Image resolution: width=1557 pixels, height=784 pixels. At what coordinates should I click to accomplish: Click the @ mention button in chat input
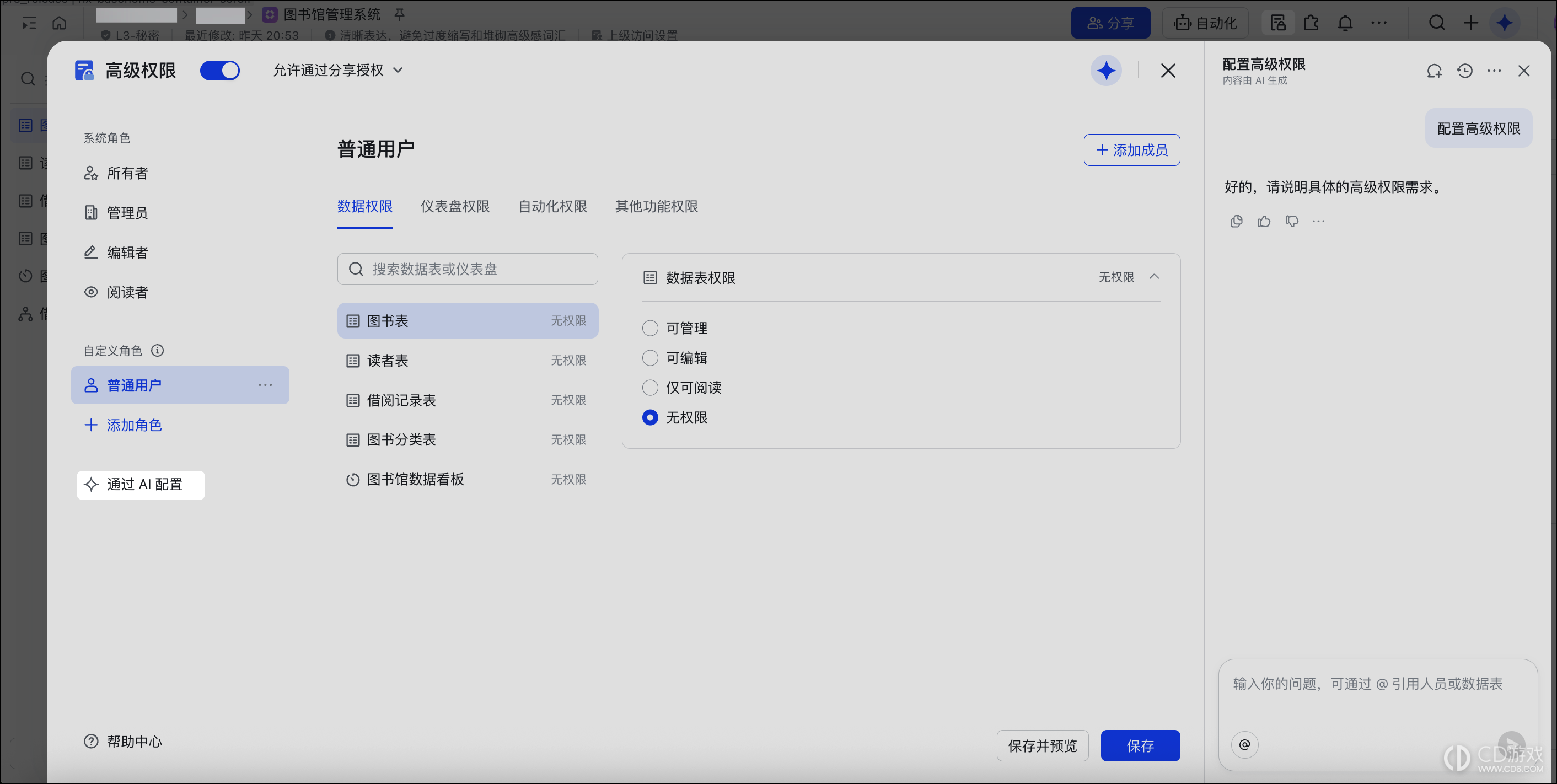click(x=1244, y=744)
